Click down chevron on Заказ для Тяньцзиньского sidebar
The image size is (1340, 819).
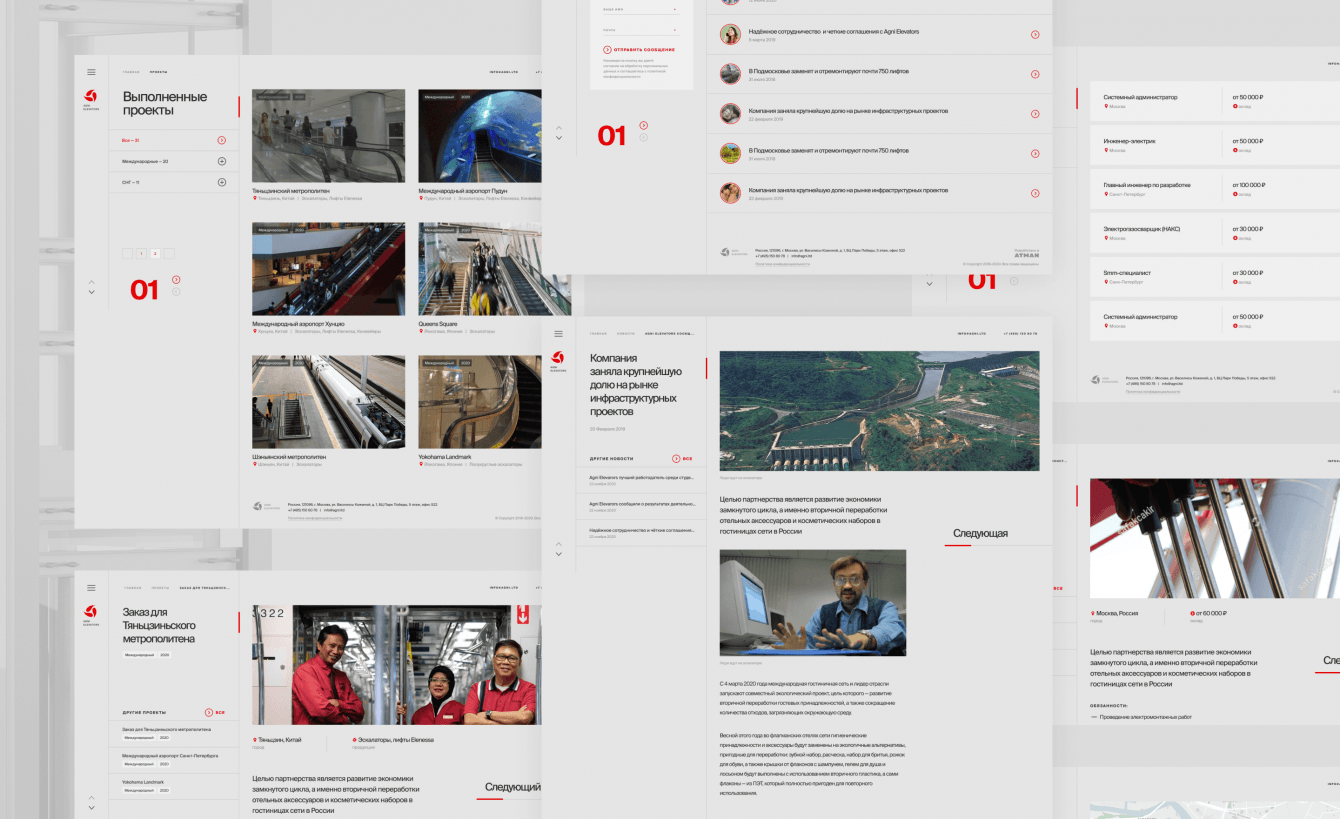(x=91, y=807)
